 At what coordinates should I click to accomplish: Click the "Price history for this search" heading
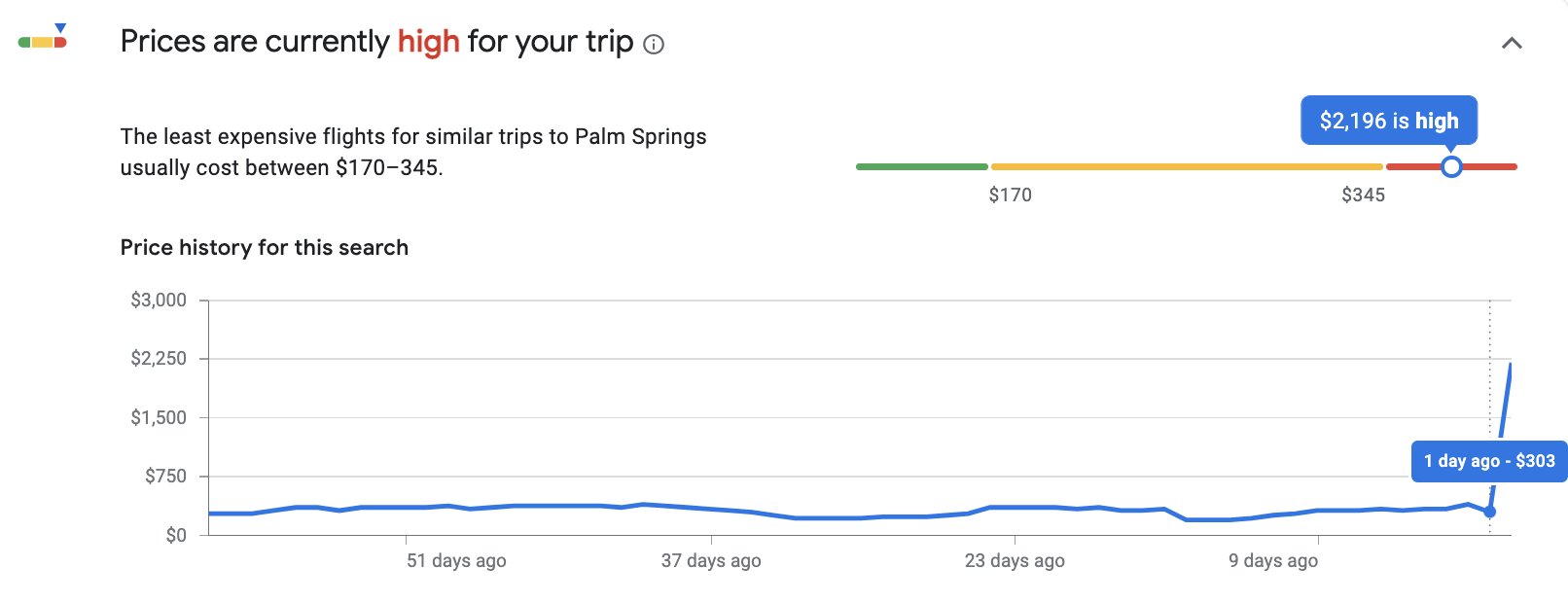point(265,248)
